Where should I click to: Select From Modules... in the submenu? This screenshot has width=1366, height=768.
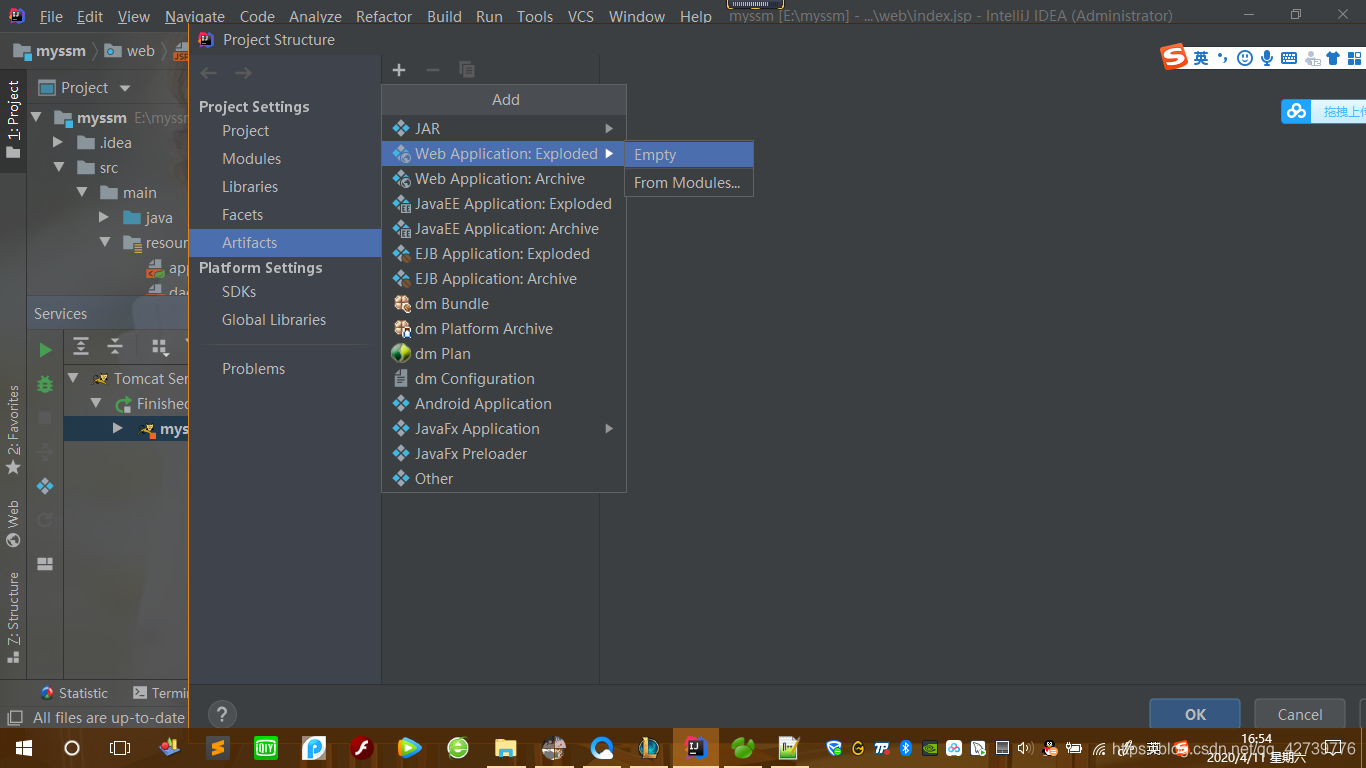pyautogui.click(x=689, y=183)
